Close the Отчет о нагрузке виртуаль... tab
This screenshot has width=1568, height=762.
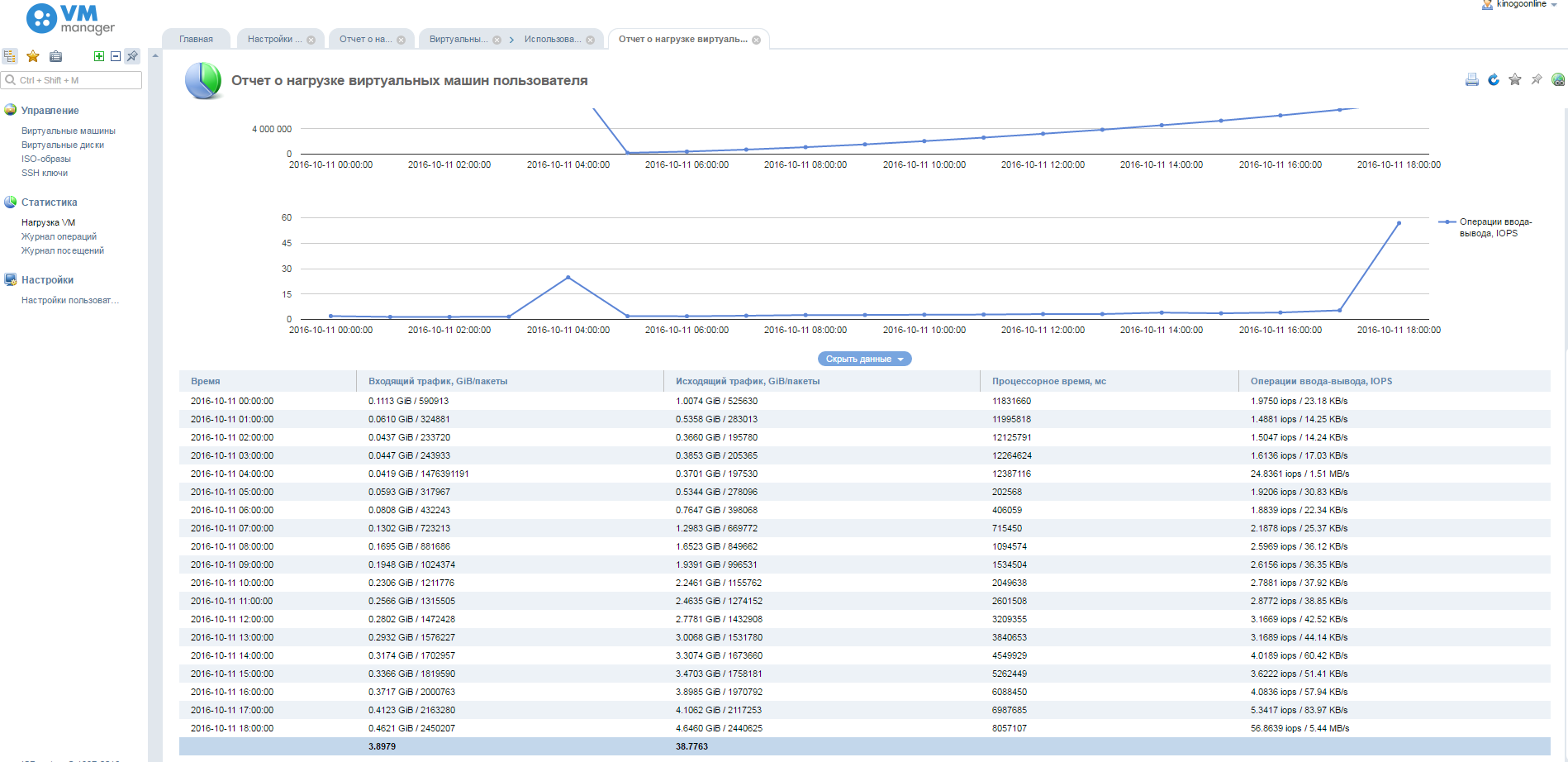click(x=756, y=40)
